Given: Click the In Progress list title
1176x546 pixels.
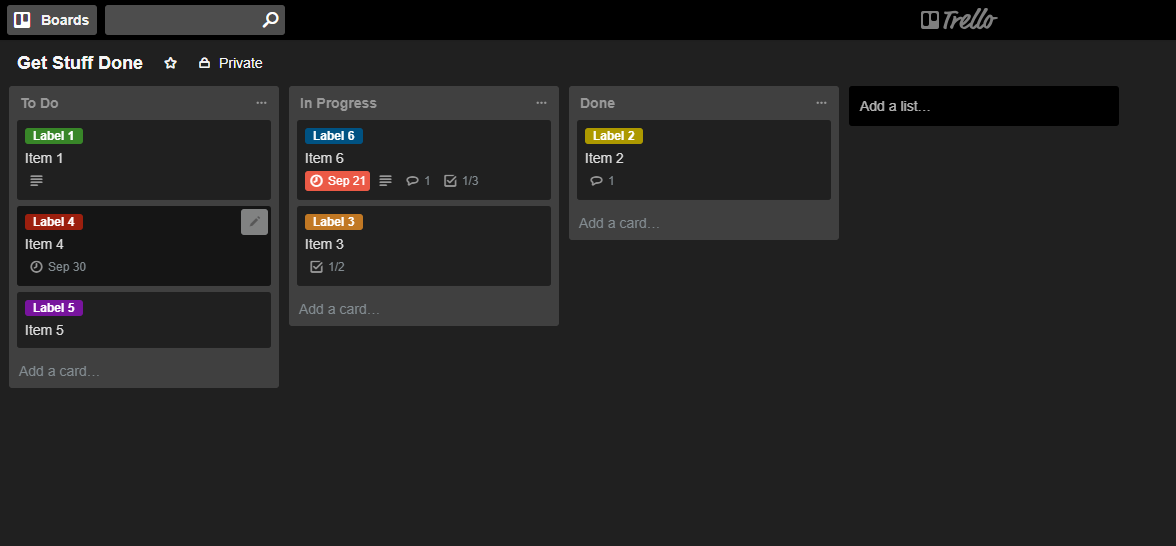Looking at the screenshot, I should pos(338,103).
